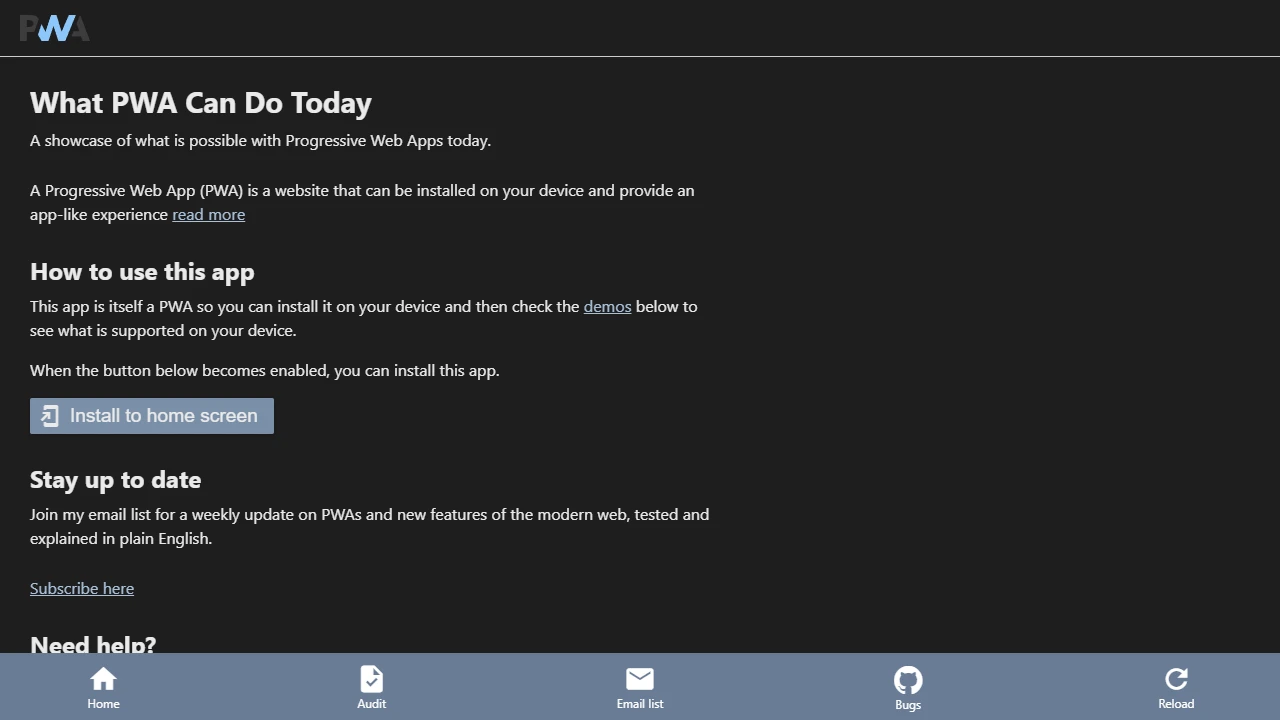The image size is (1280, 720).
Task: Open the read more link
Action: [x=208, y=214]
